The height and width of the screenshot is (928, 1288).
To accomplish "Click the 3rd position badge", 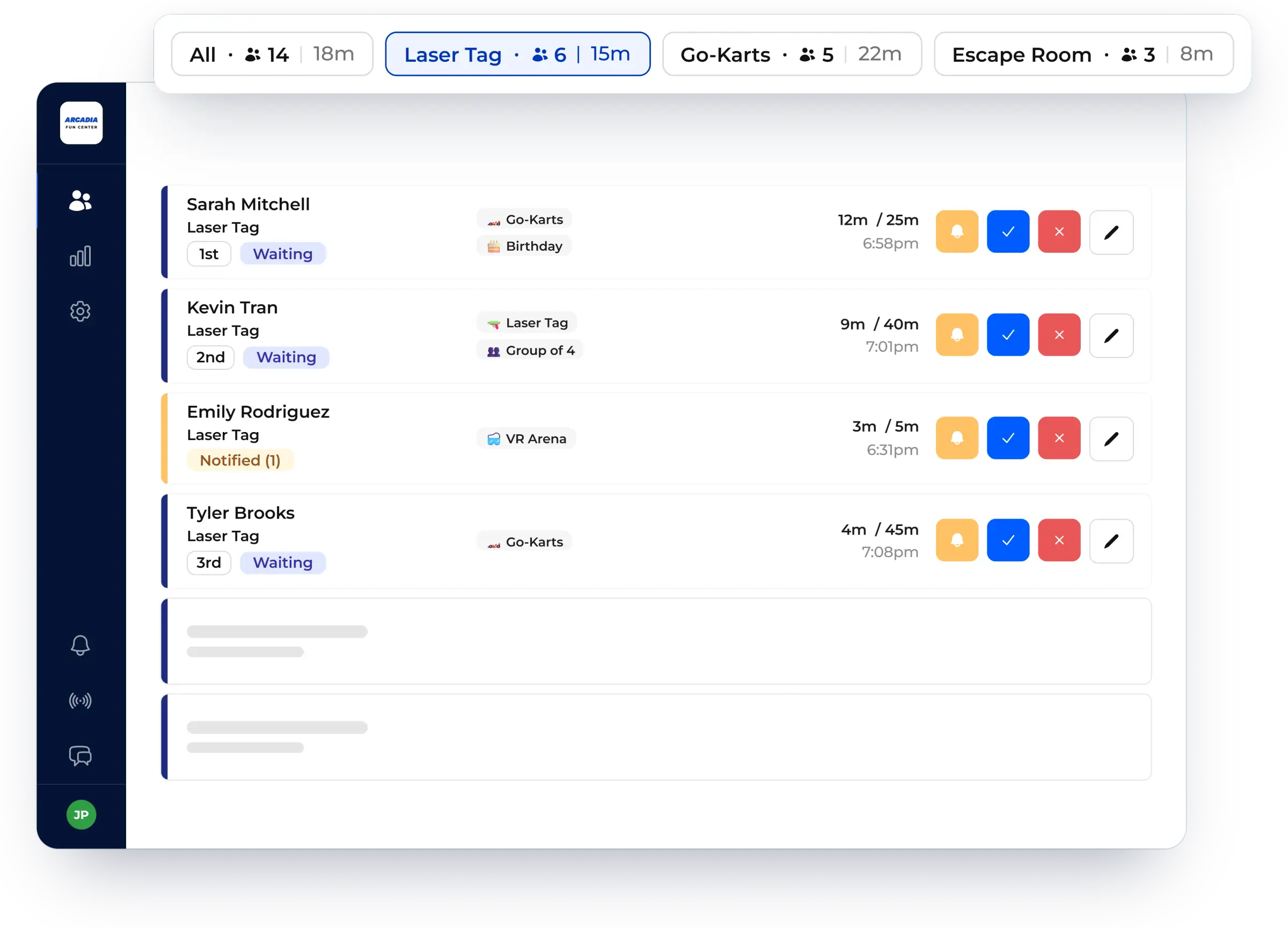I will click(209, 563).
